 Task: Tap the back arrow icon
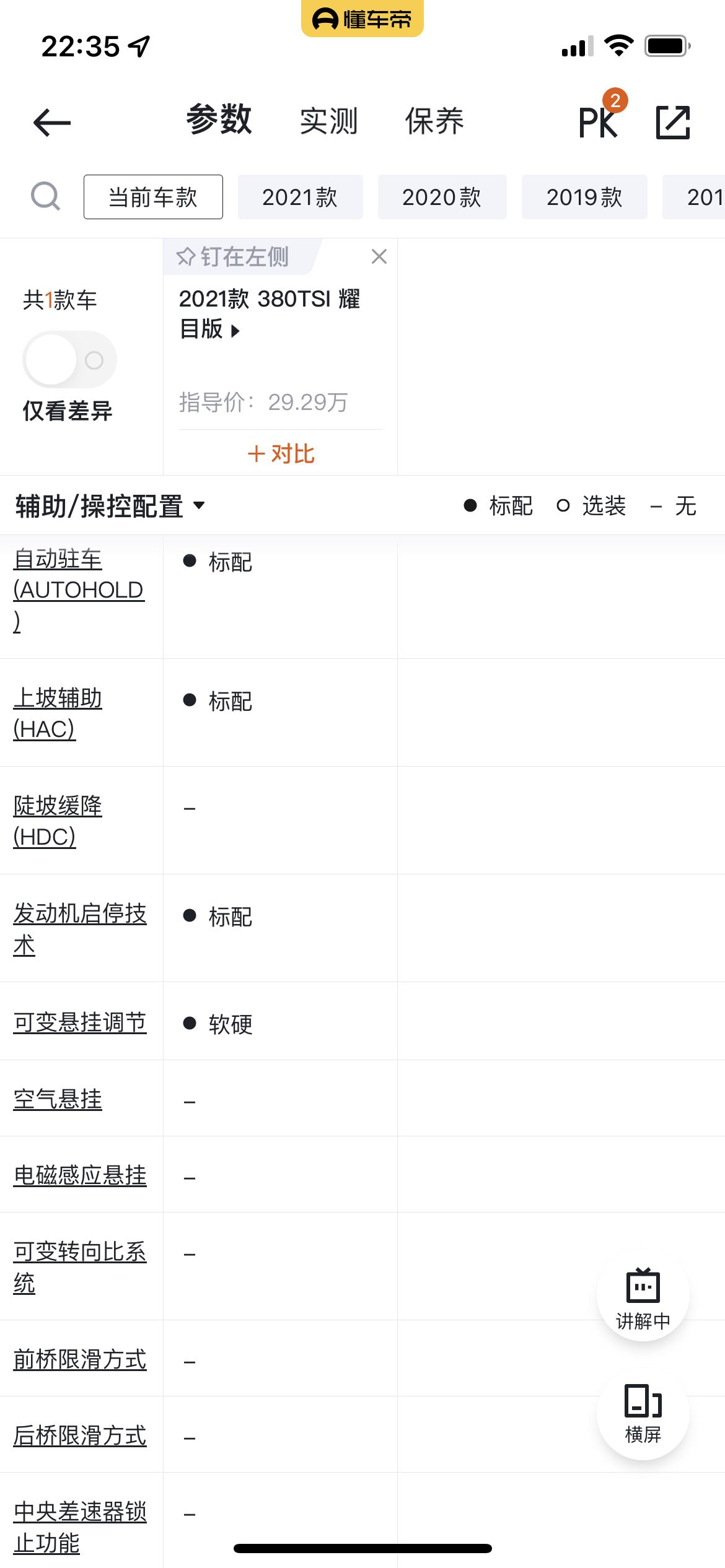[52, 122]
